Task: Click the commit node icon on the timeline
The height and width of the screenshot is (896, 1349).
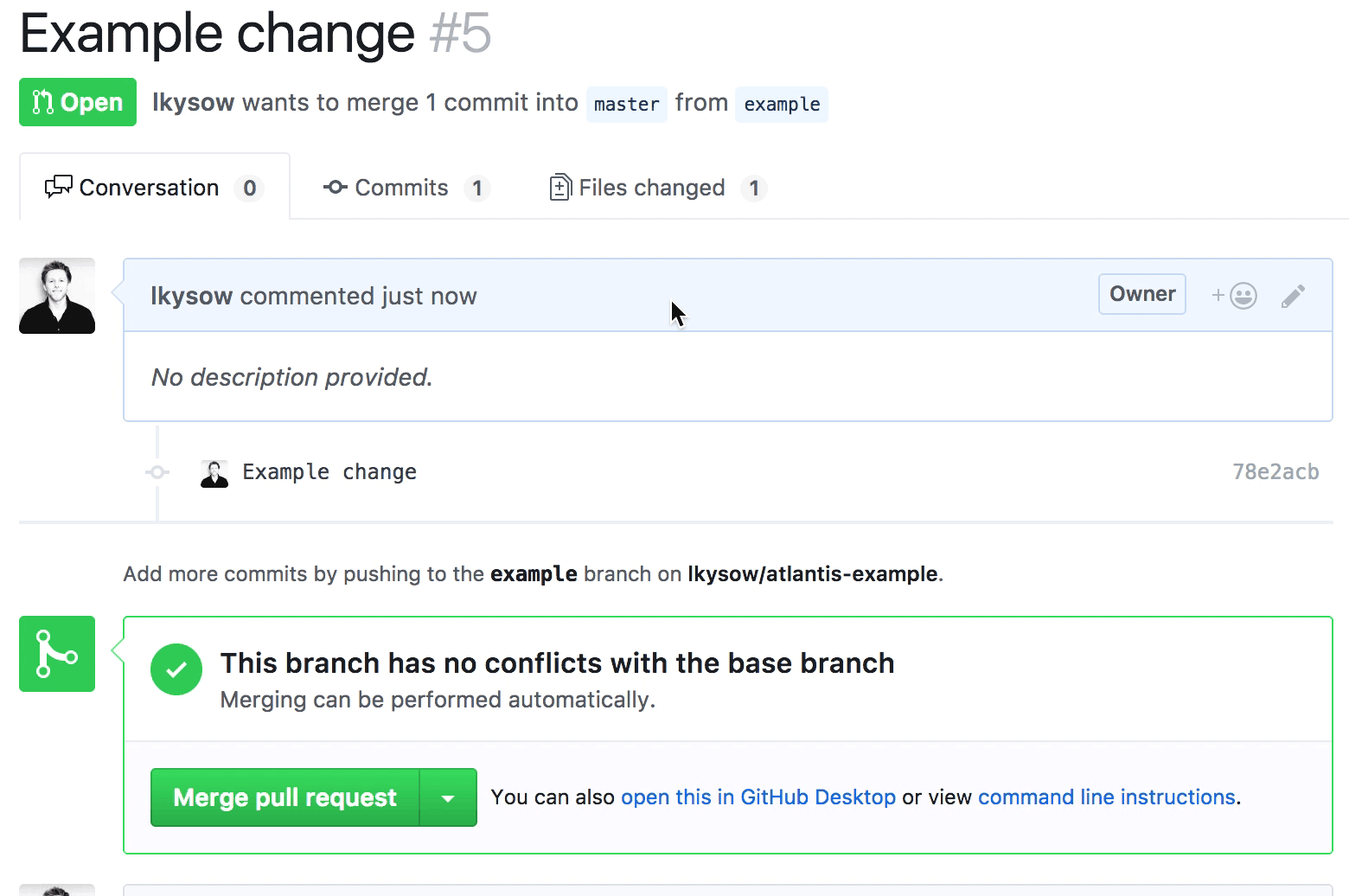Action: 157,472
